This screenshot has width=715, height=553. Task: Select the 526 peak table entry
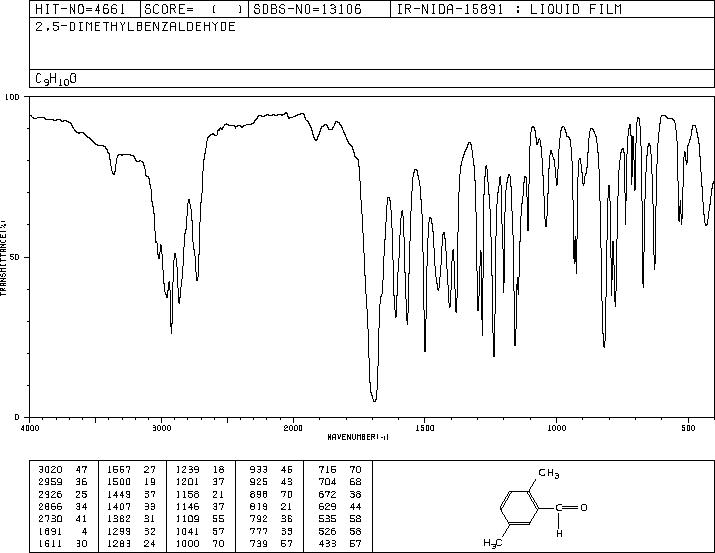pyautogui.click(x=340, y=531)
